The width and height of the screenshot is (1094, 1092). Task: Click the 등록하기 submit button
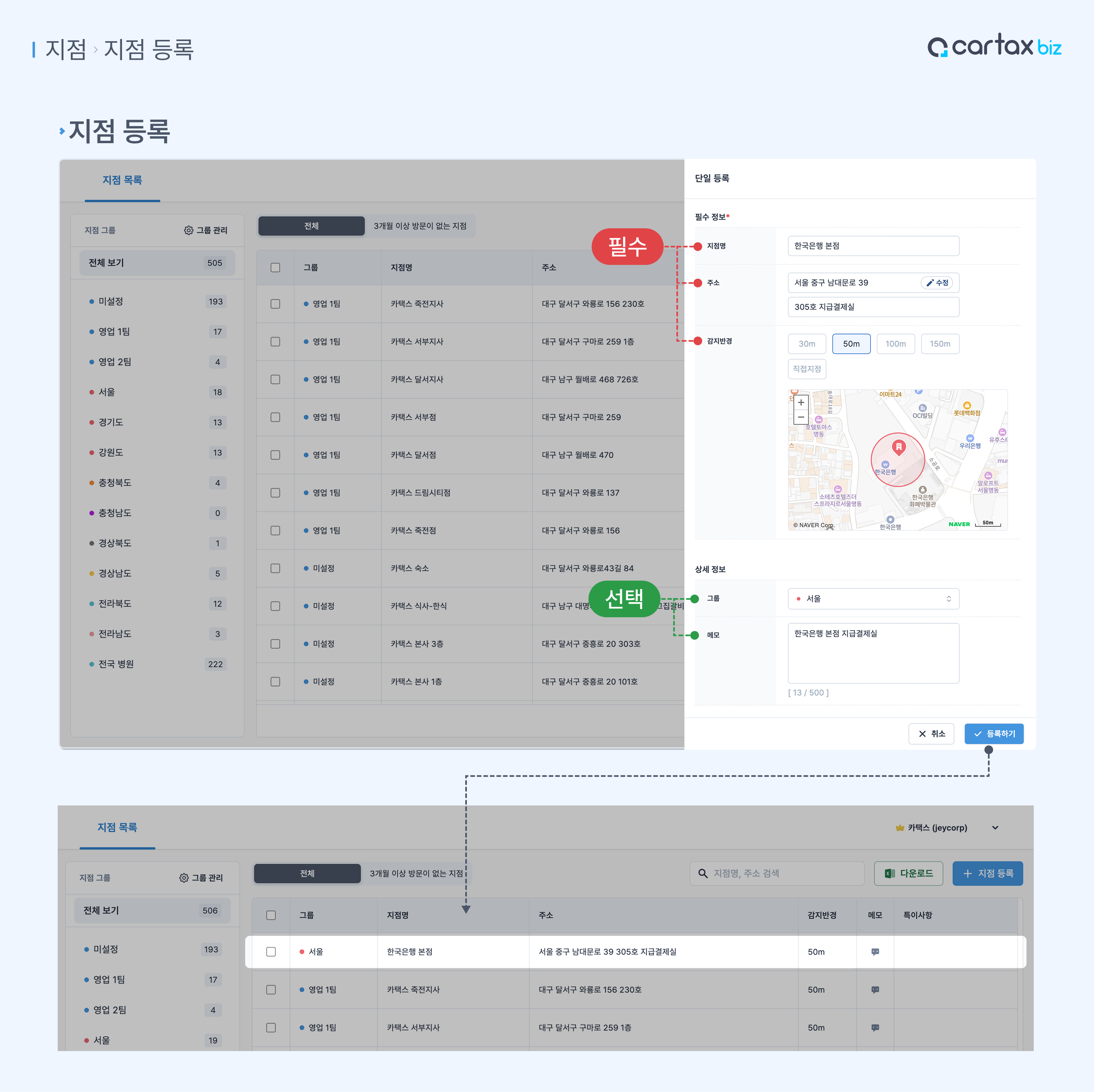tap(994, 734)
